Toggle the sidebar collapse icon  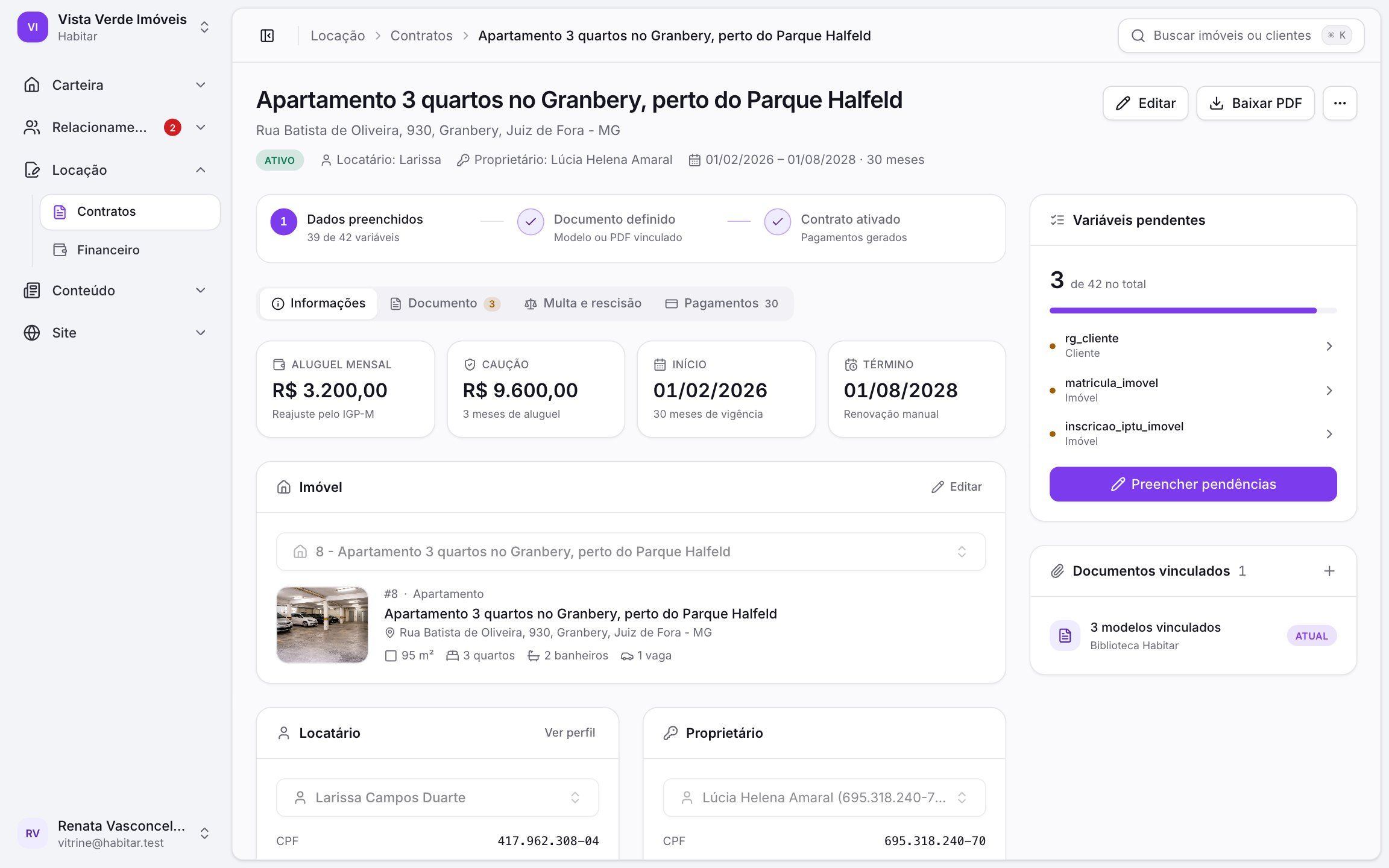[x=267, y=36]
